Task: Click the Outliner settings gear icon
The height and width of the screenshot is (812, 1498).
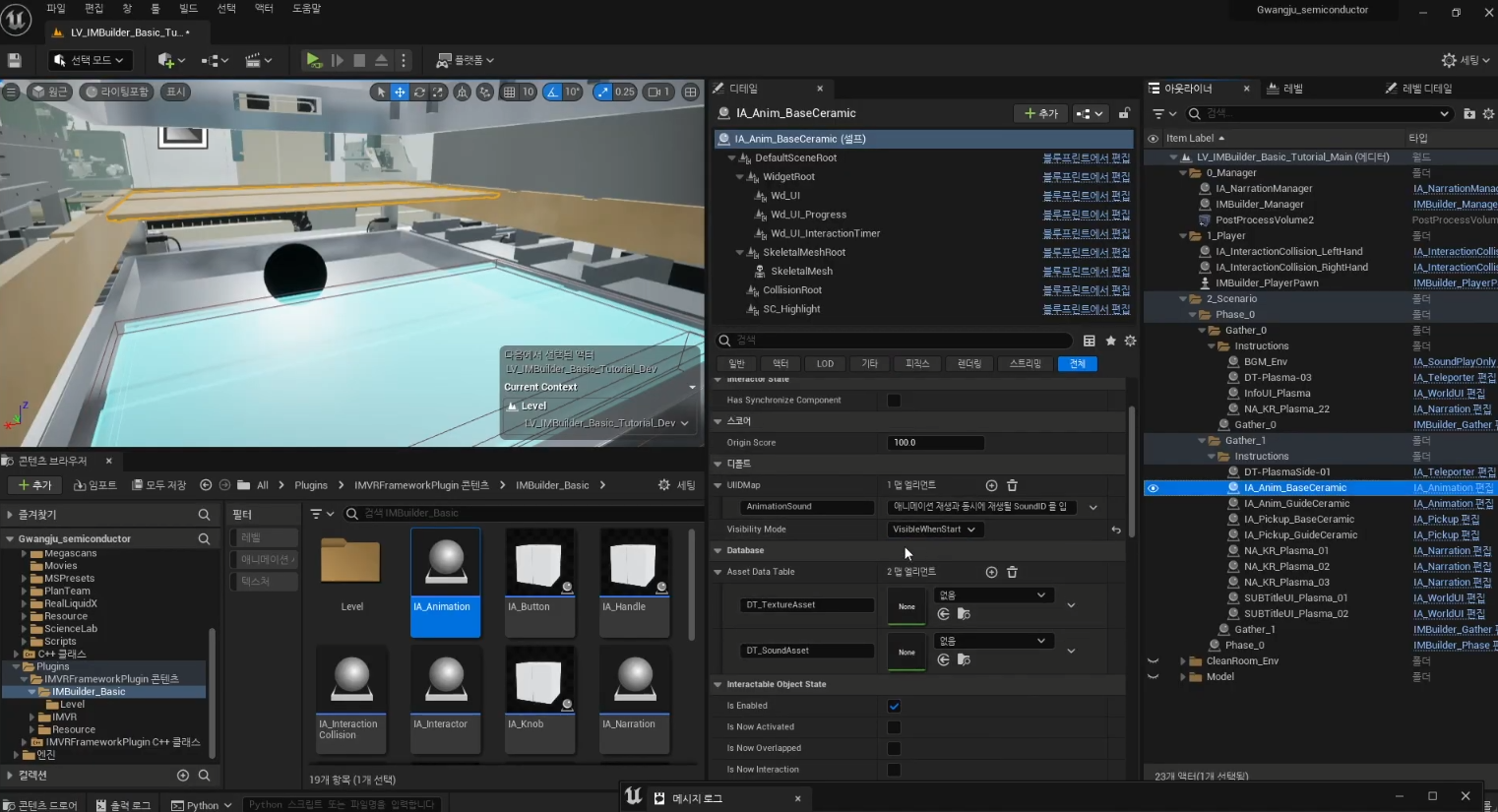Action: click(1488, 113)
